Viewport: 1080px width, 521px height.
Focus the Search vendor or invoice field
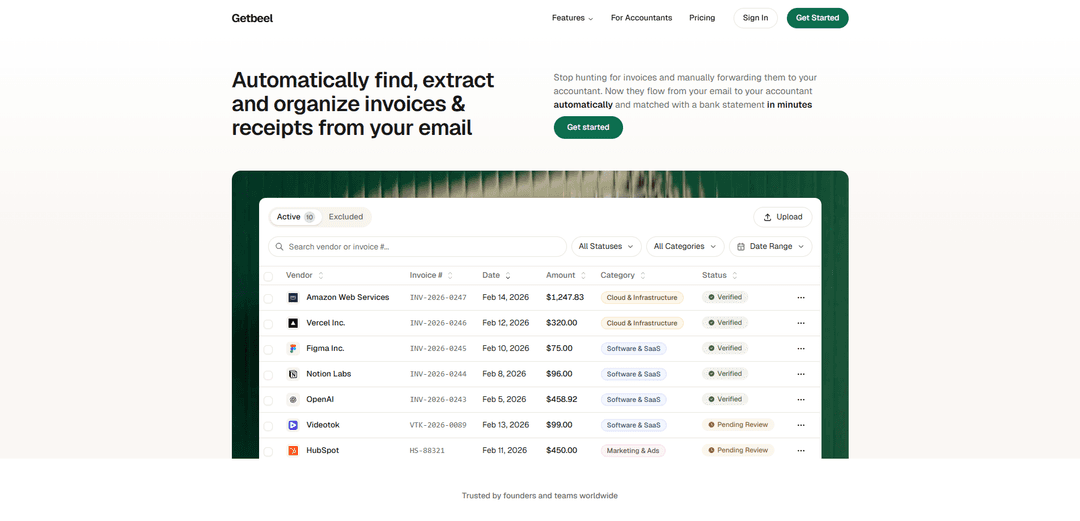420,246
